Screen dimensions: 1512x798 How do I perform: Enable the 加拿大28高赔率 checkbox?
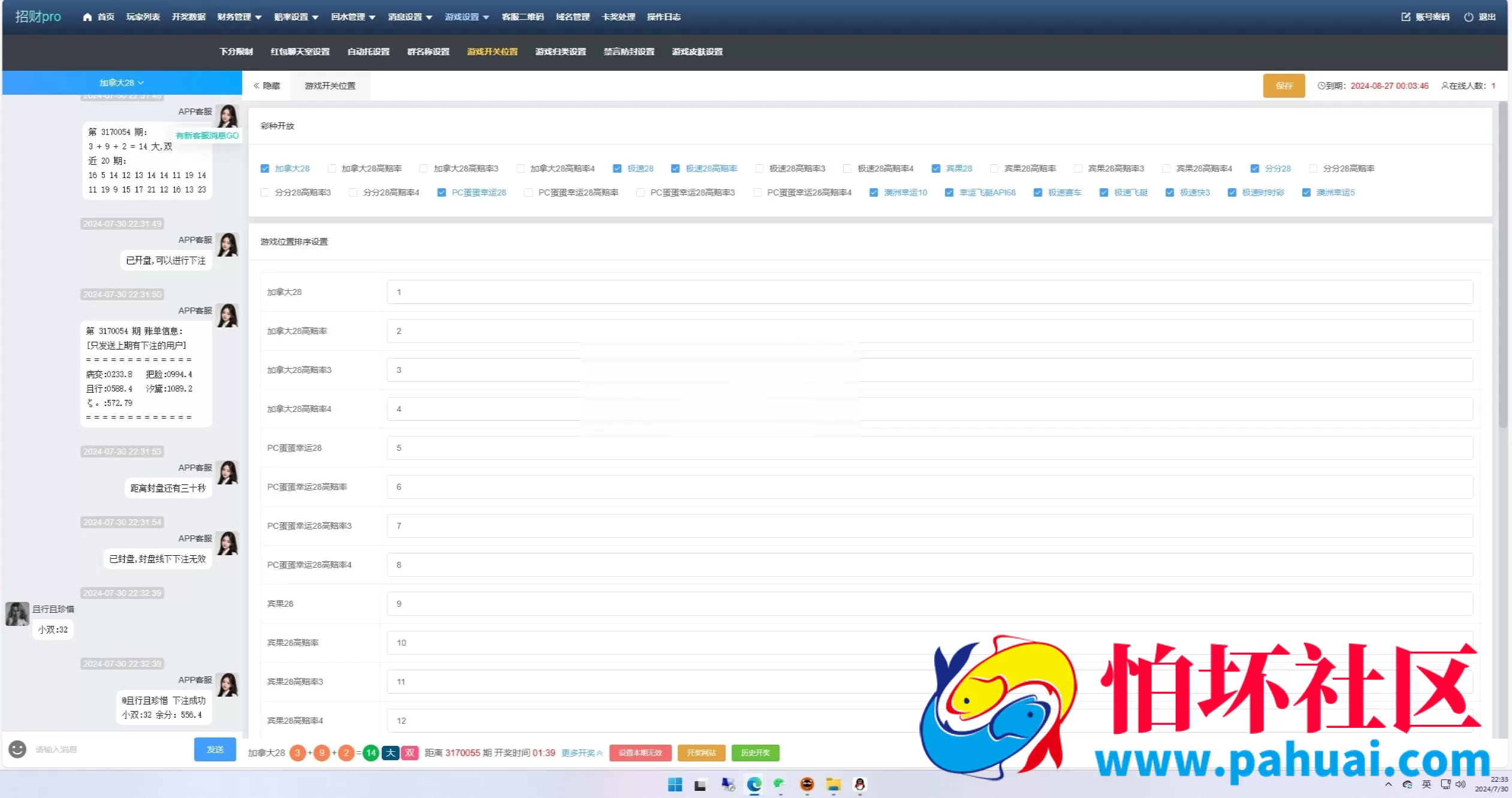coord(332,168)
